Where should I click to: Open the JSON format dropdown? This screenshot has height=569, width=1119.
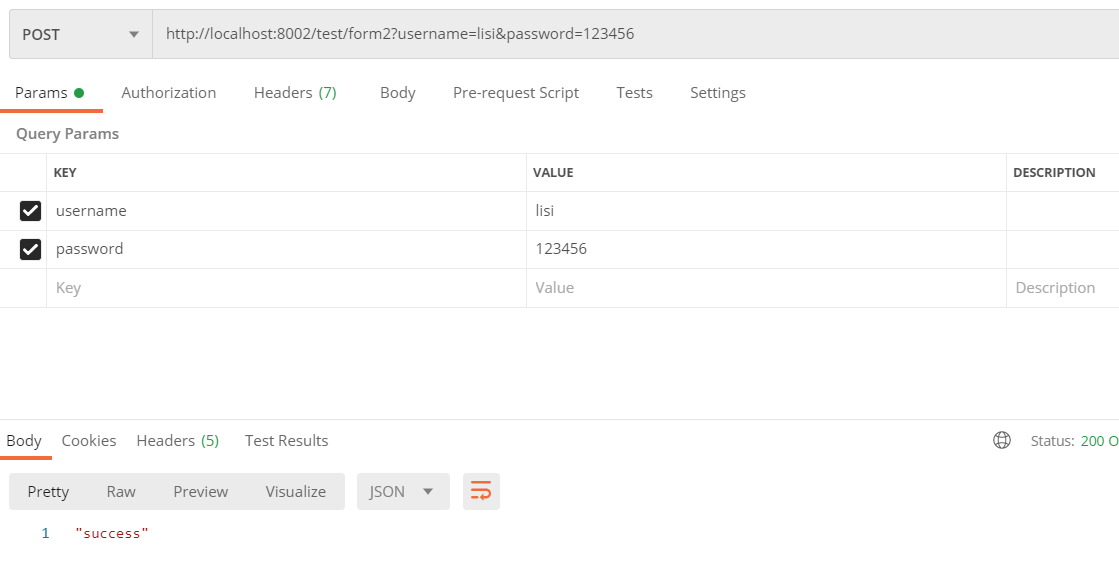[403, 491]
